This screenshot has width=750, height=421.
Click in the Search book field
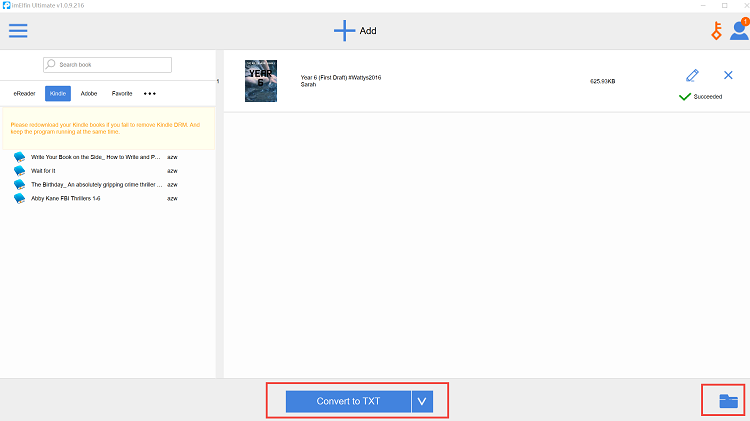pyautogui.click(x=108, y=65)
